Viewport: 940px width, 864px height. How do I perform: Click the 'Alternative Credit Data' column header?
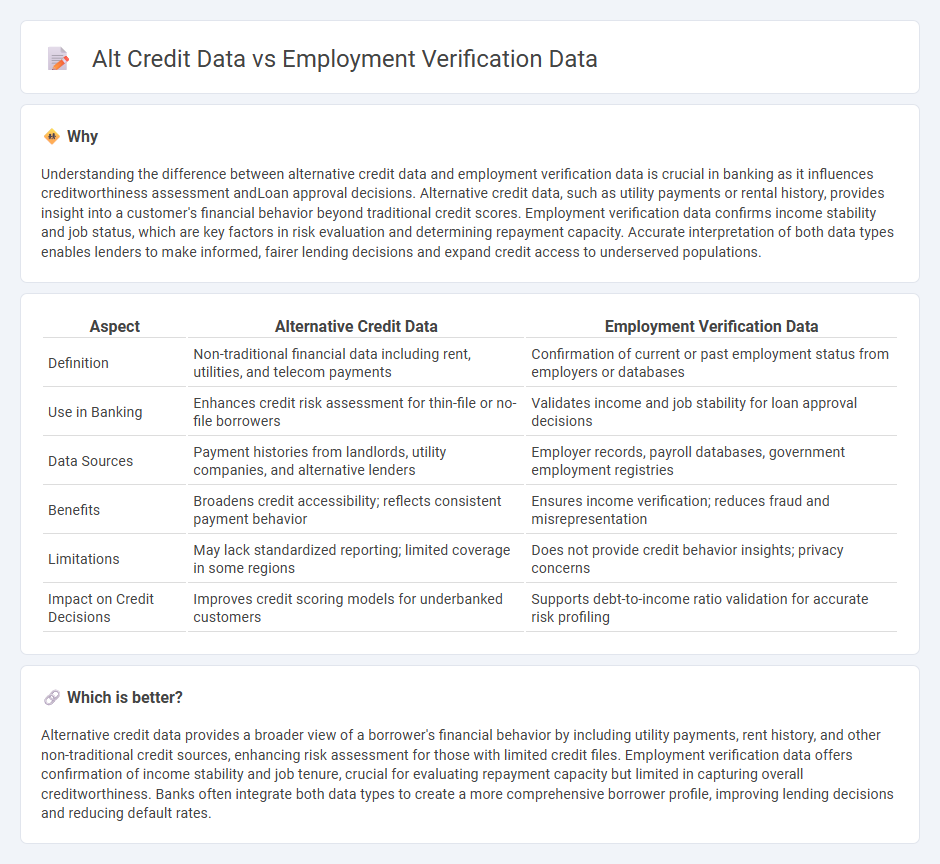pyautogui.click(x=356, y=326)
